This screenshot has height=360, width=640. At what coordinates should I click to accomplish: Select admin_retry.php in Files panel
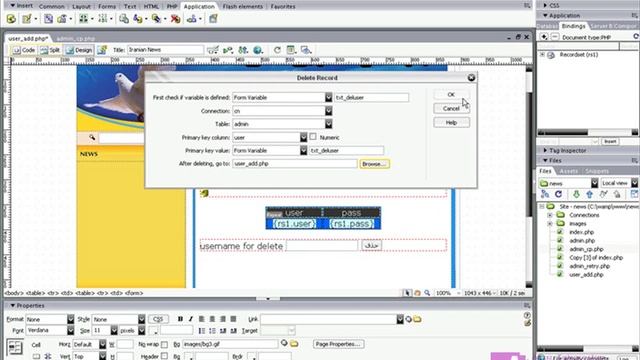point(589,266)
